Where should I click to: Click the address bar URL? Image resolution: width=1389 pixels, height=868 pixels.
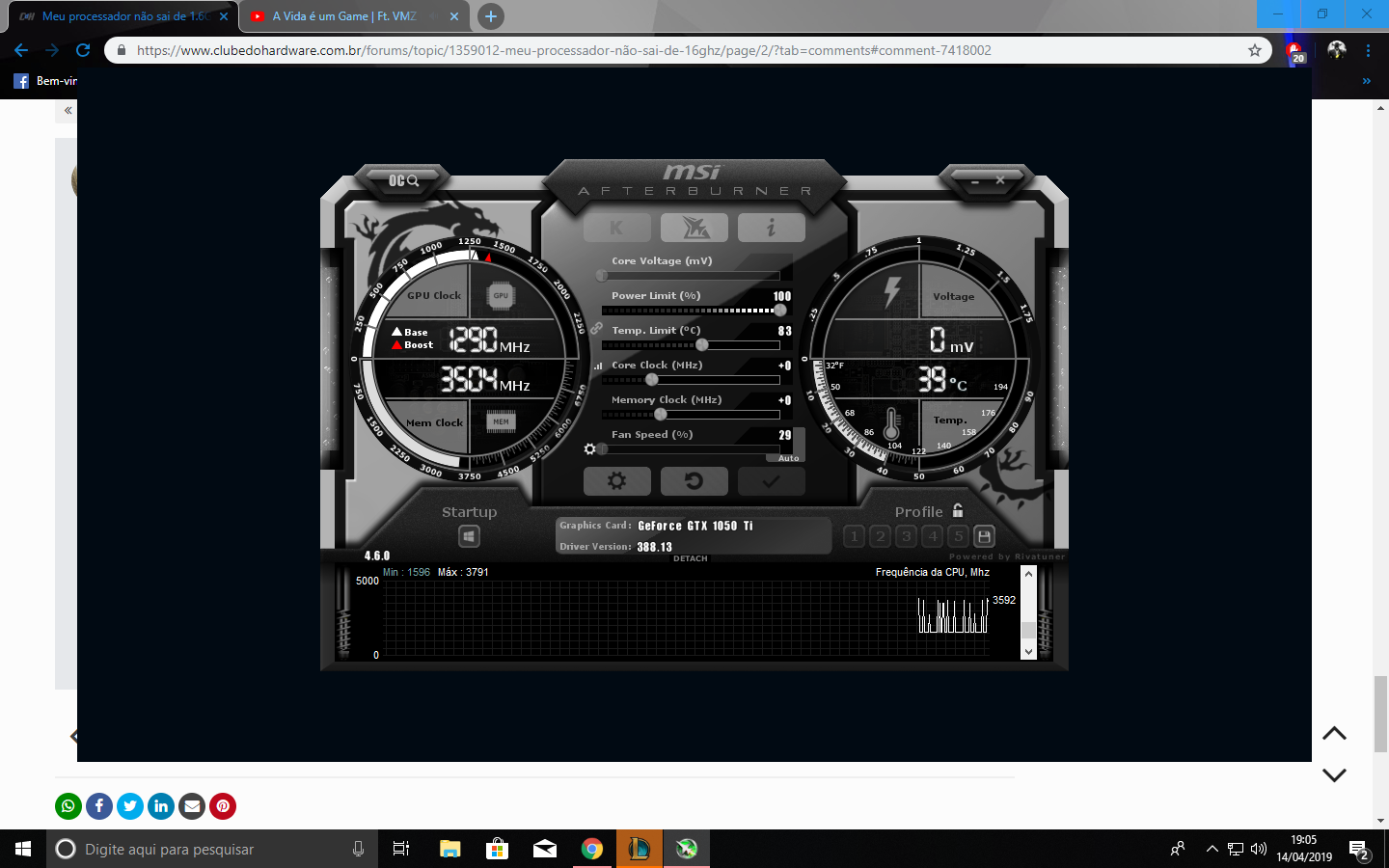pyautogui.click(x=564, y=50)
